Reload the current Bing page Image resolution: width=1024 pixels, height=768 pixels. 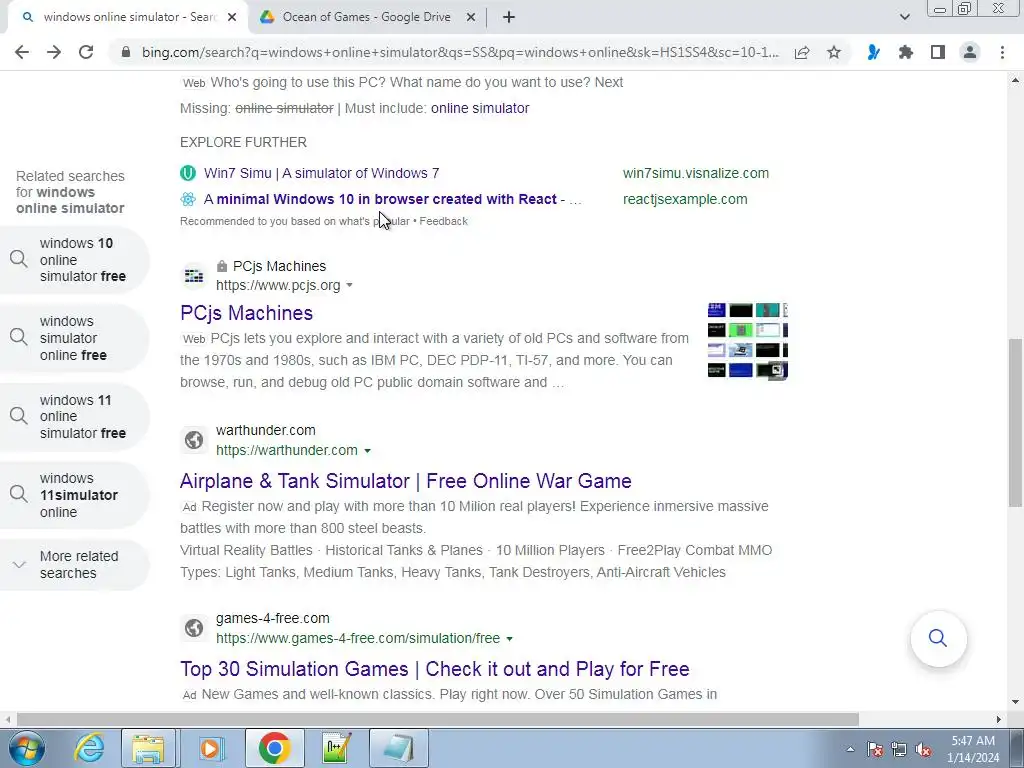(x=86, y=52)
